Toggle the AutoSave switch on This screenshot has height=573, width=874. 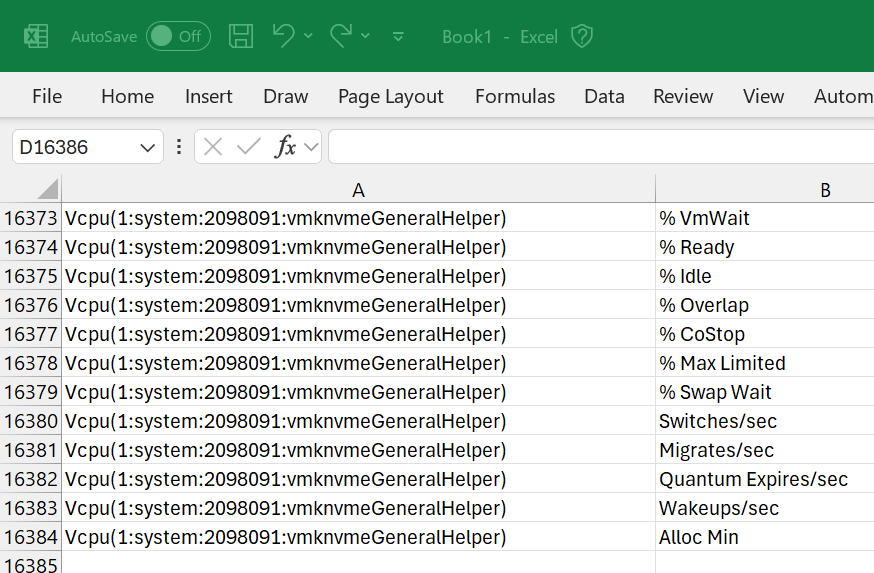click(x=178, y=37)
